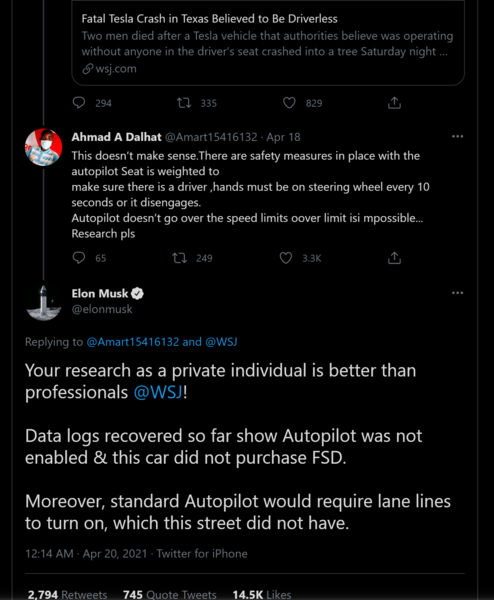Like Ahmad A Dalhat's tweet with 3.3K likes
494x600 pixels.
pos(285,258)
